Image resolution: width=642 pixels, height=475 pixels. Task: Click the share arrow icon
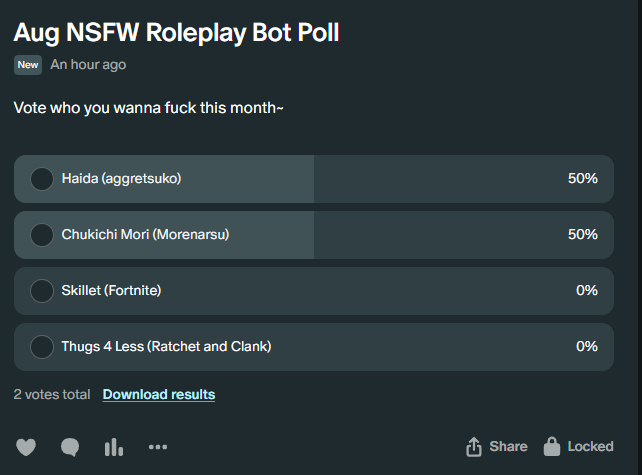point(474,446)
